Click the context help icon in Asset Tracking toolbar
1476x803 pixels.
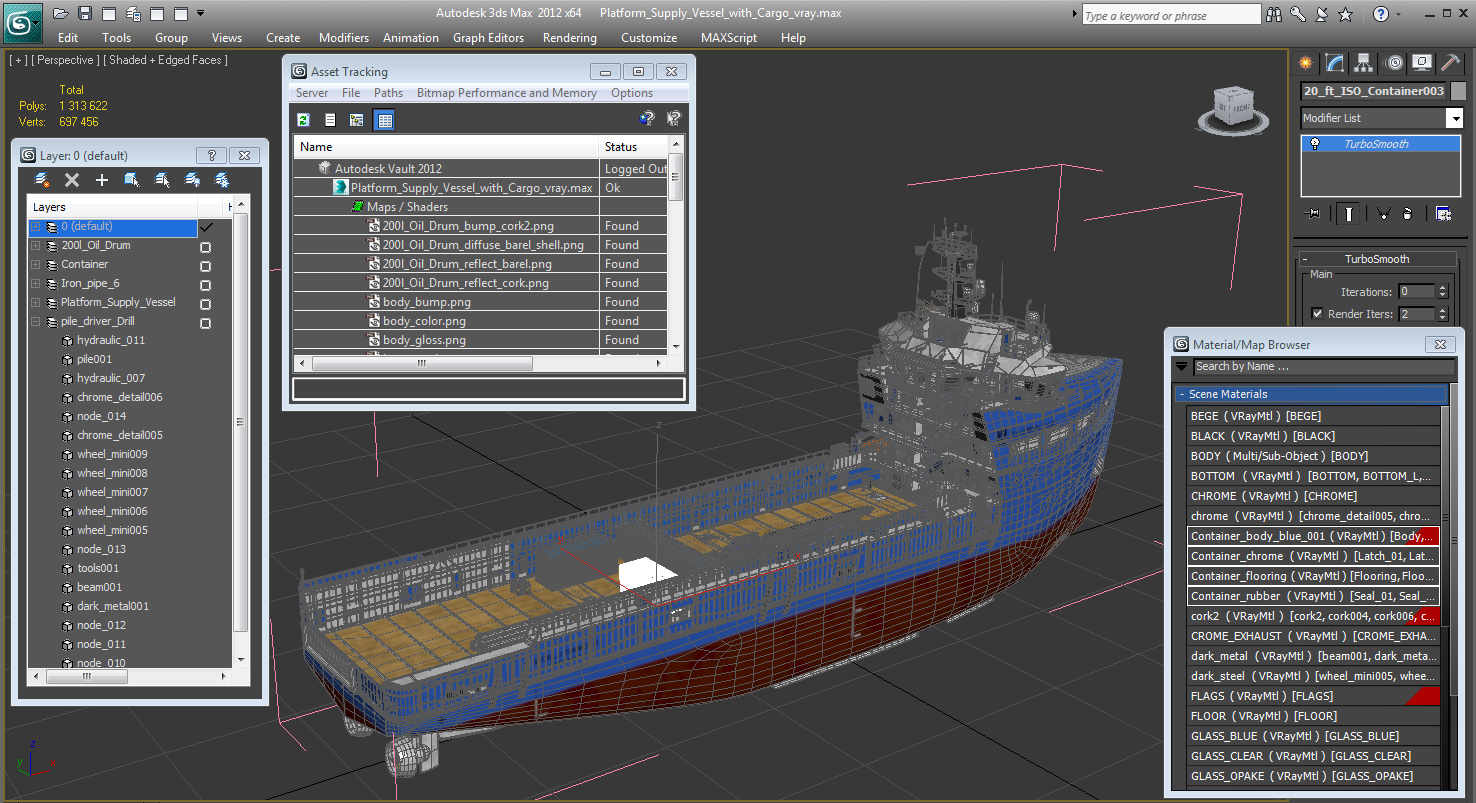point(674,119)
